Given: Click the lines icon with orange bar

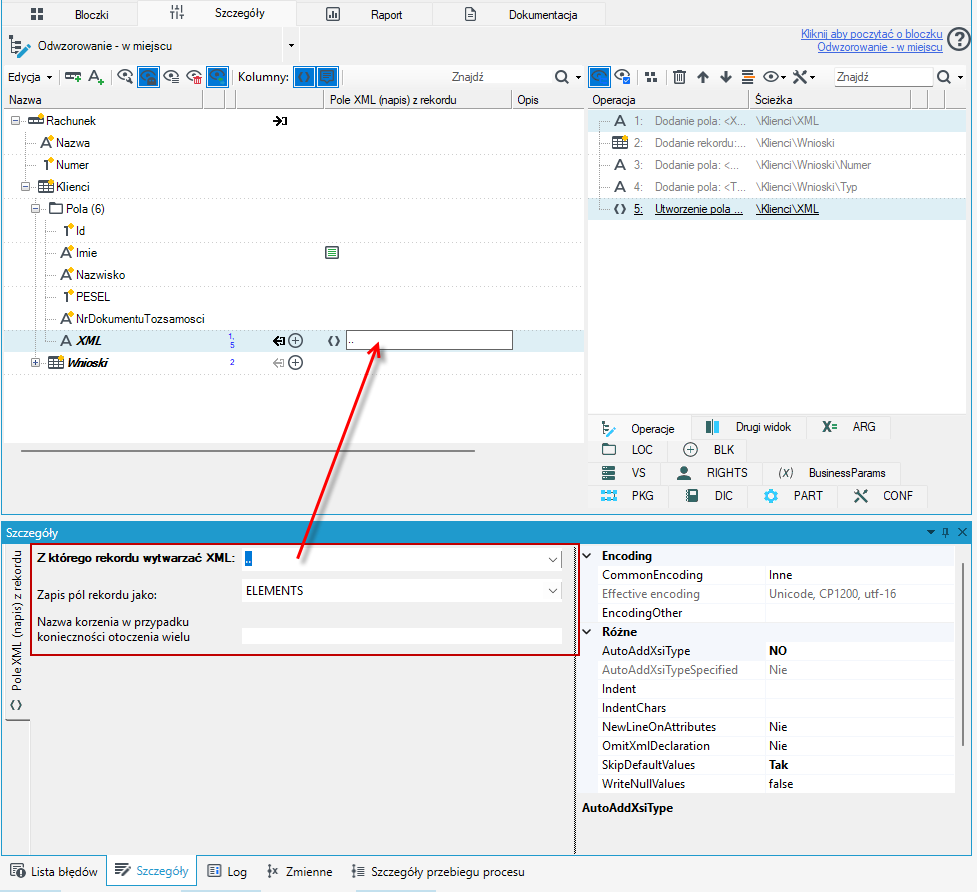Looking at the screenshot, I should tap(748, 77).
